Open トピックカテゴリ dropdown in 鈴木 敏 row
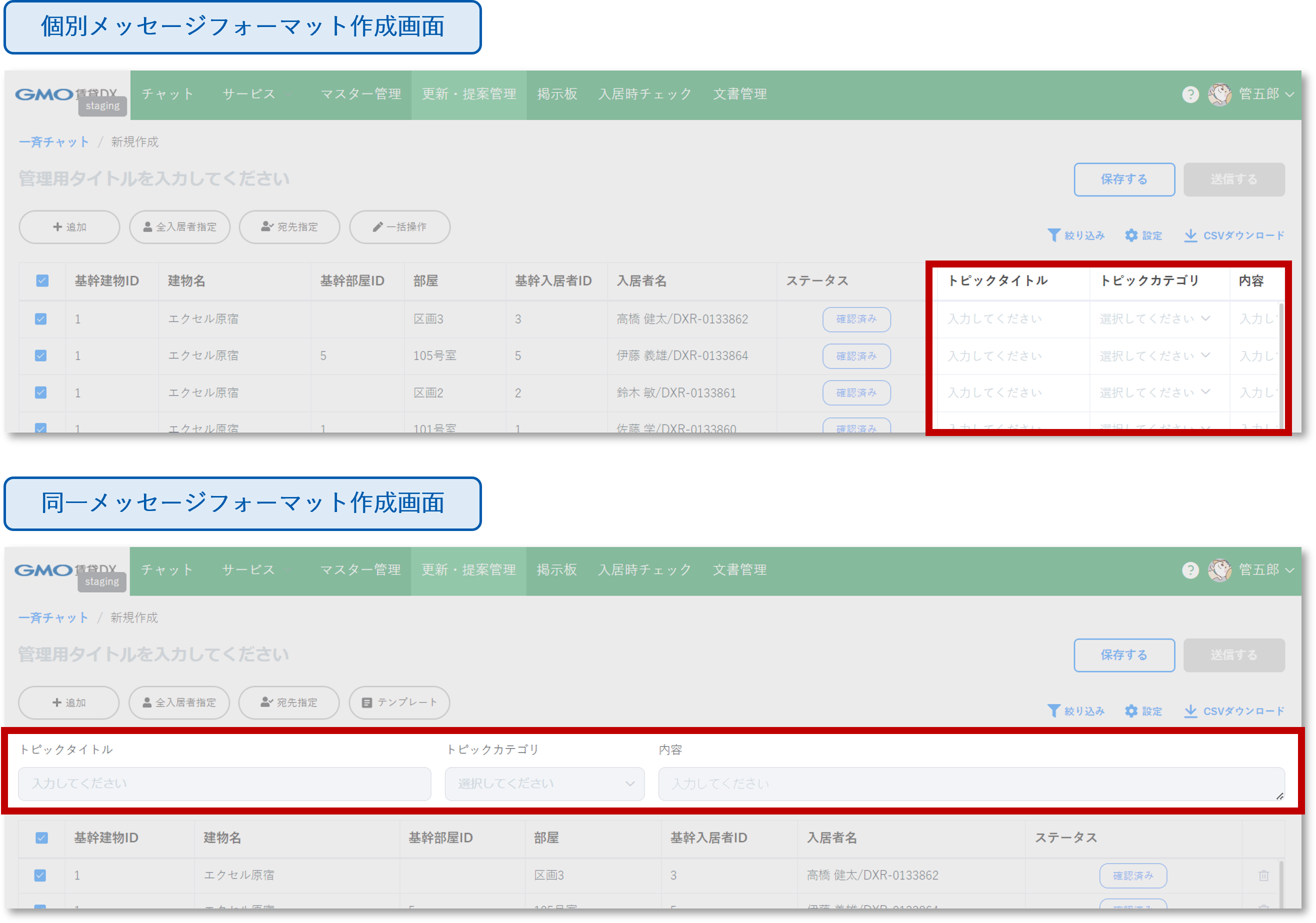Viewport: 1316px width, 923px height. [x=1154, y=392]
